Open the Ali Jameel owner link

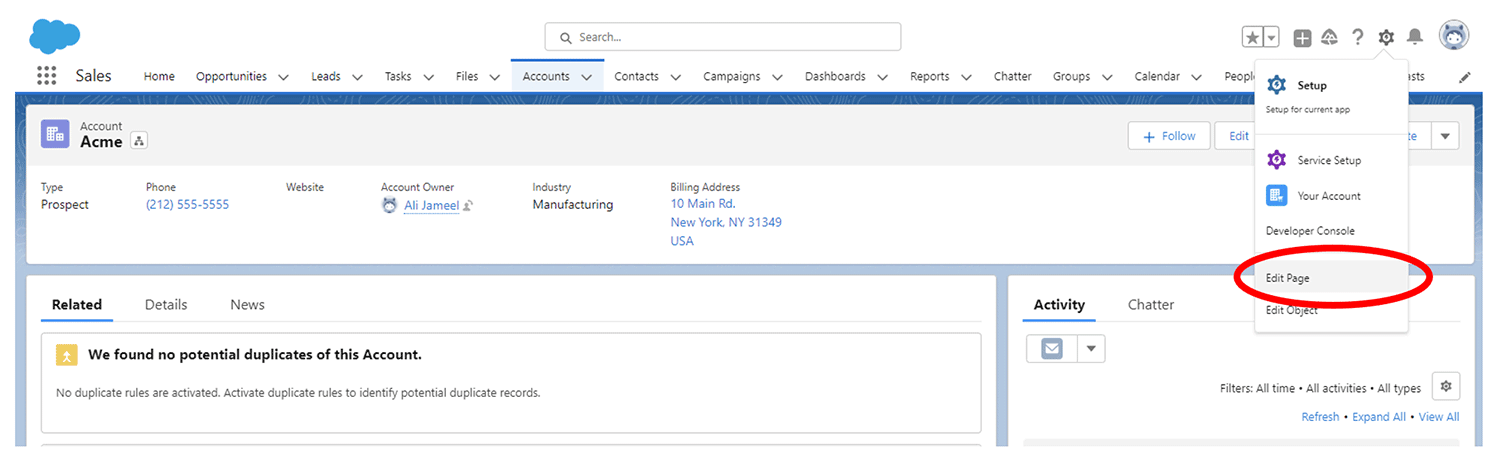[431, 205]
